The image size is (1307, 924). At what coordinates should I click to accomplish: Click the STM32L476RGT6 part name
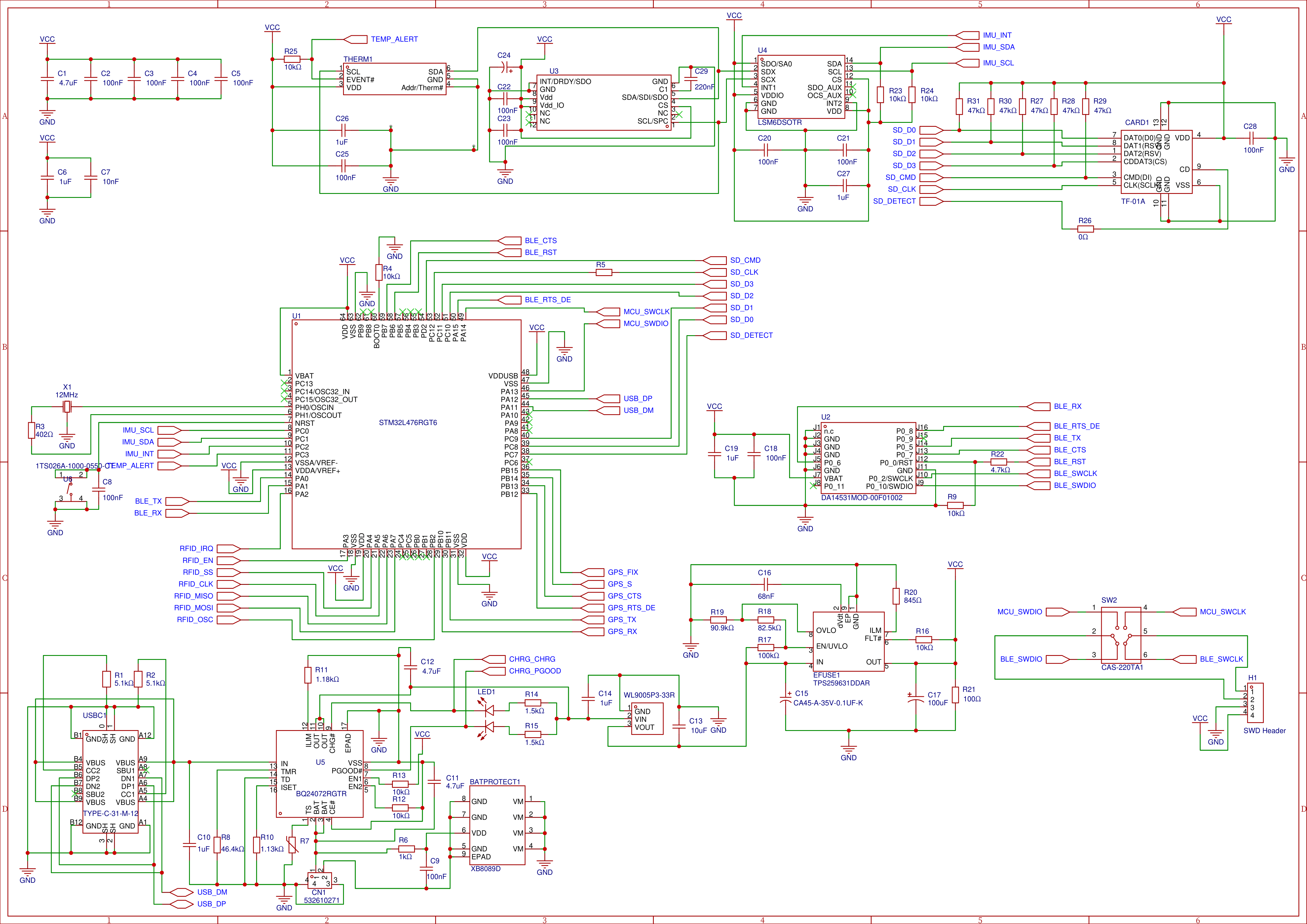coord(408,423)
